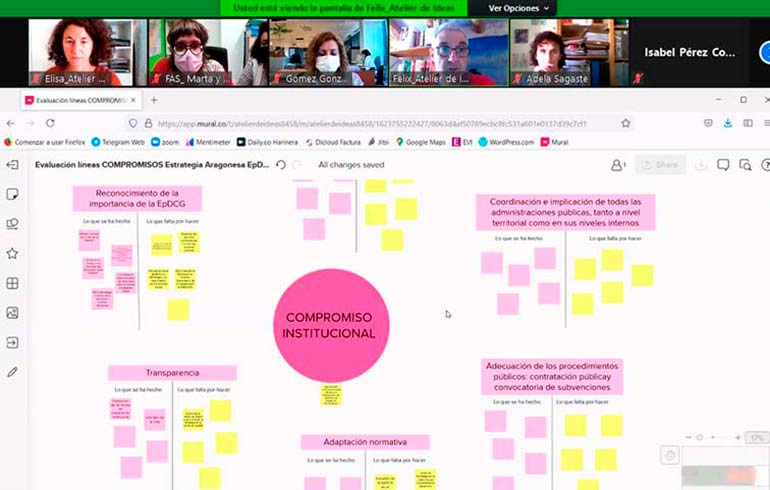
Task: Select the pencil draw tool
Action: pyautogui.click(x=12, y=372)
